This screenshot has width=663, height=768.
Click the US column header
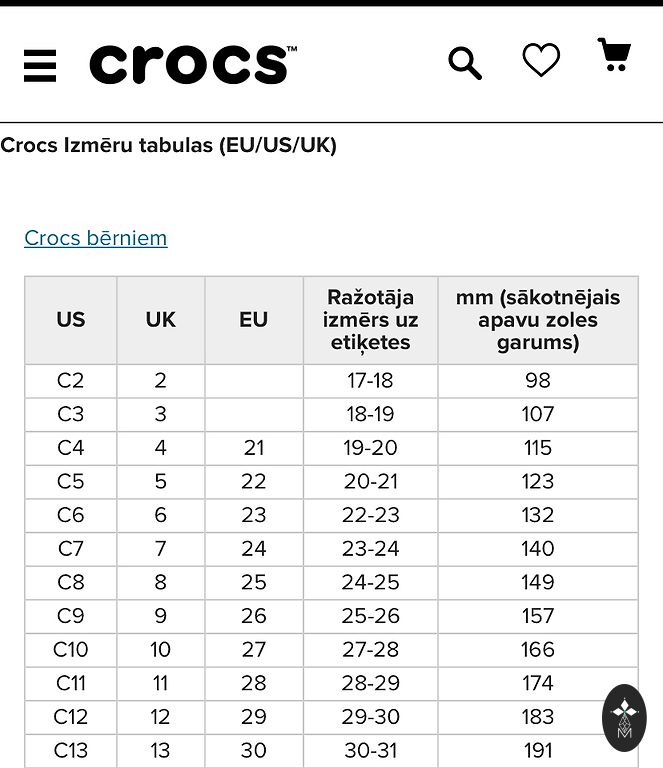pyautogui.click(x=71, y=320)
